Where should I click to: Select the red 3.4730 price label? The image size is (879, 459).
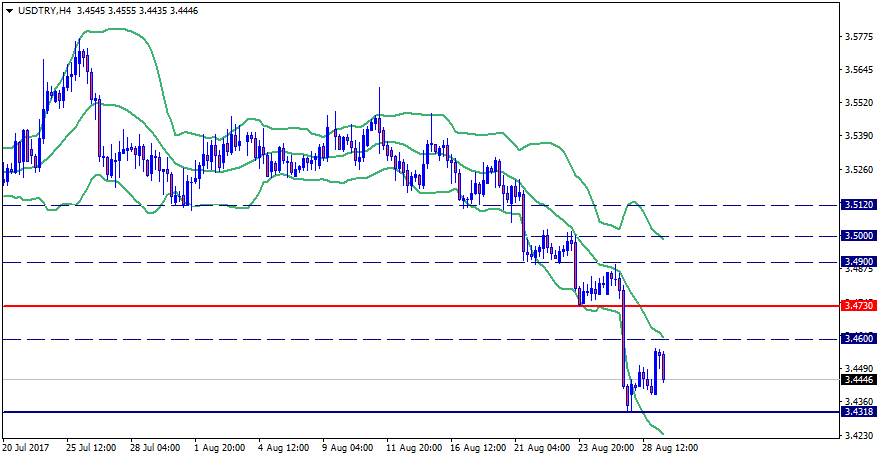(x=859, y=305)
